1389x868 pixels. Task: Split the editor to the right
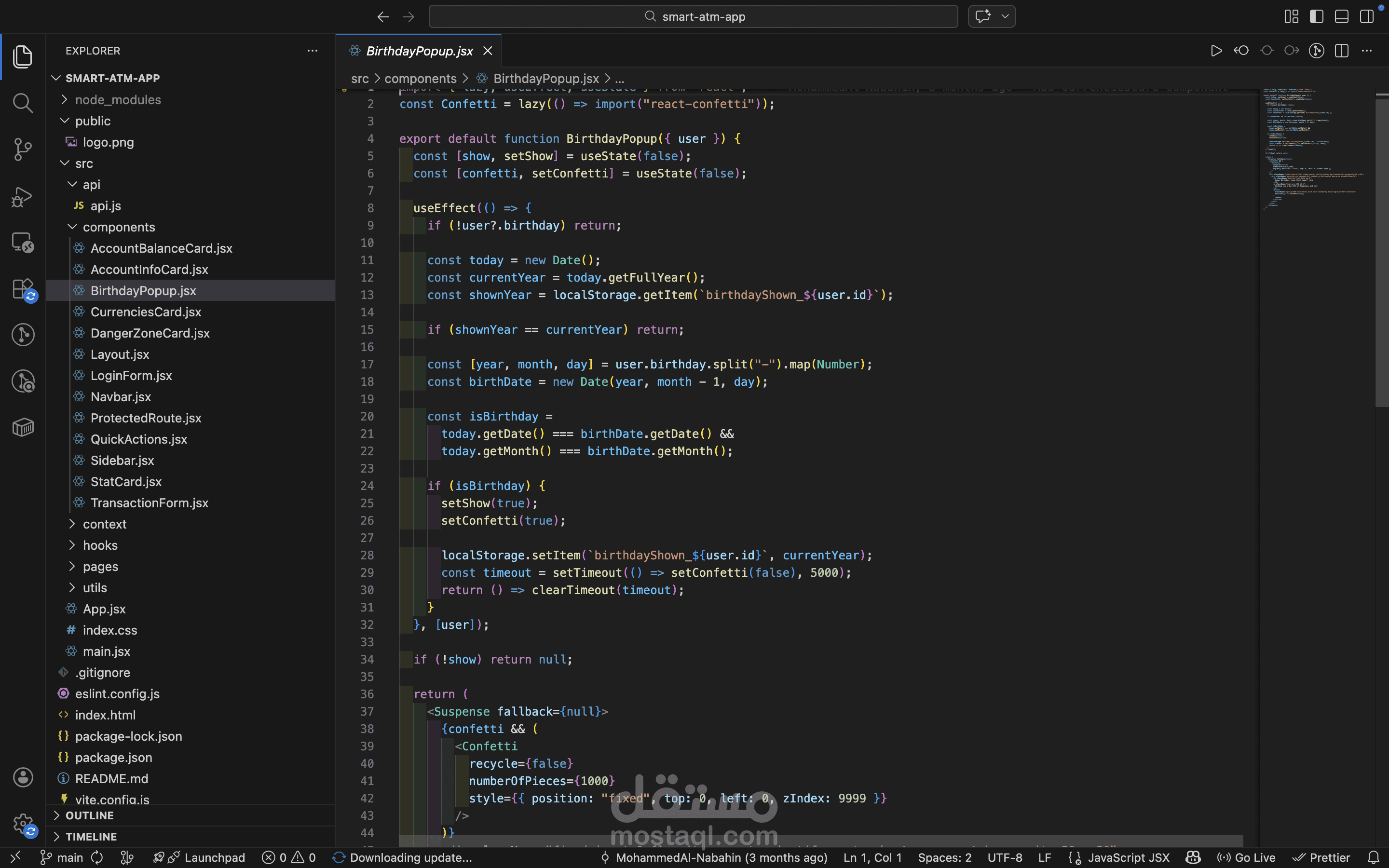click(x=1341, y=51)
